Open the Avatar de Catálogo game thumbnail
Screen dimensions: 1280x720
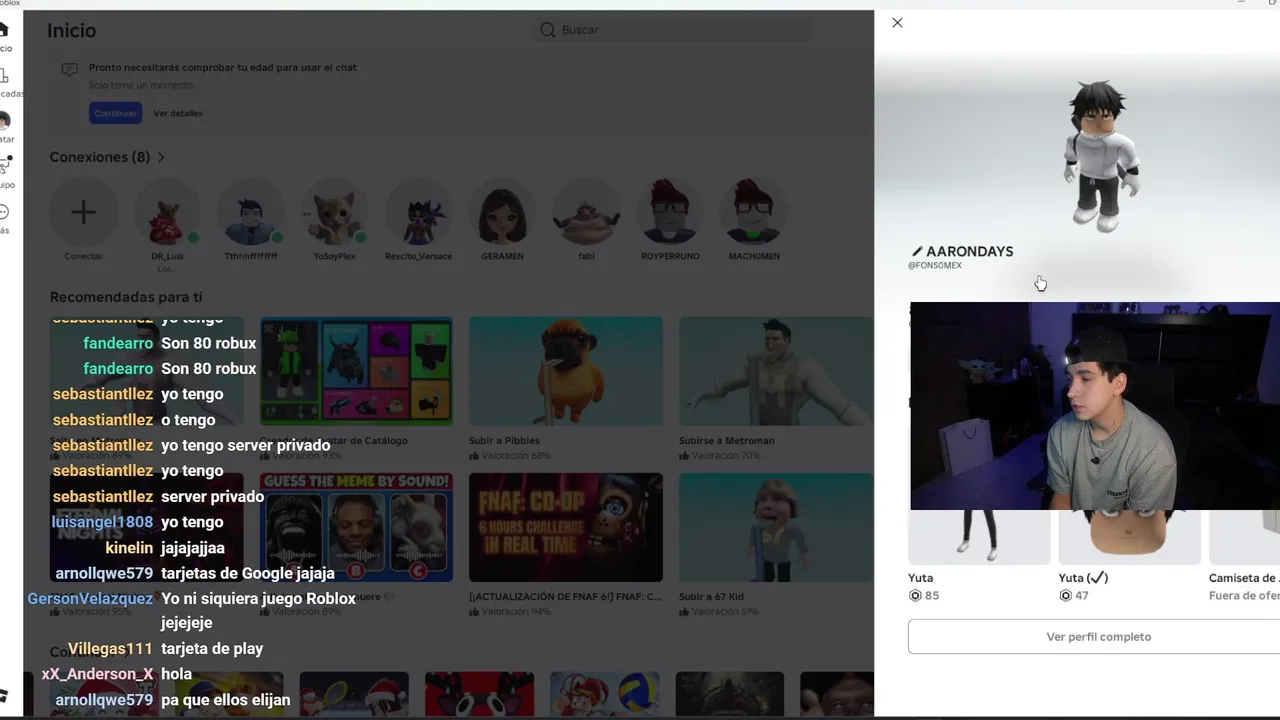(x=356, y=371)
